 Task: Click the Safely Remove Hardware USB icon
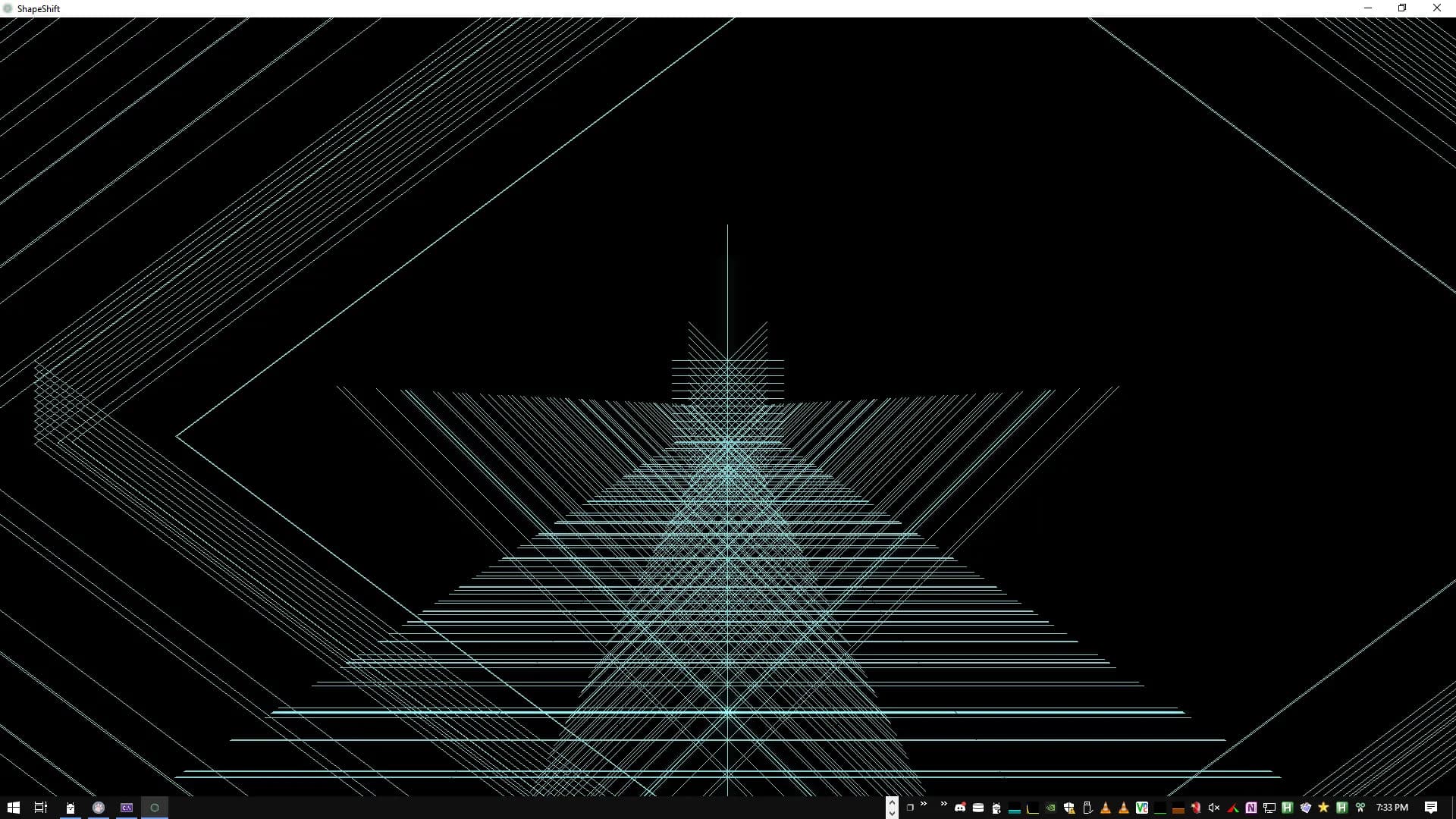click(1087, 808)
